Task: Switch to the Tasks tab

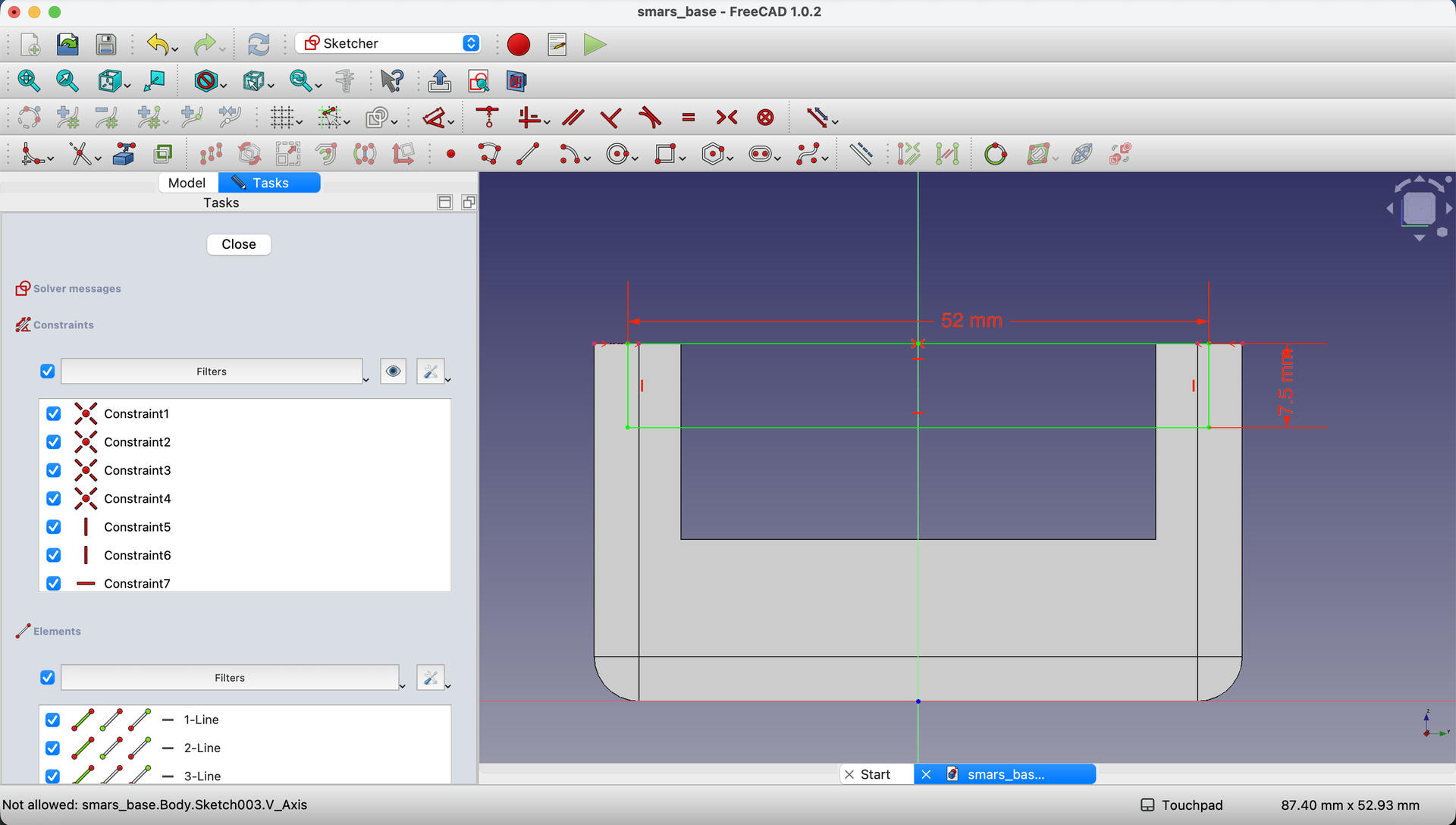Action: [269, 183]
